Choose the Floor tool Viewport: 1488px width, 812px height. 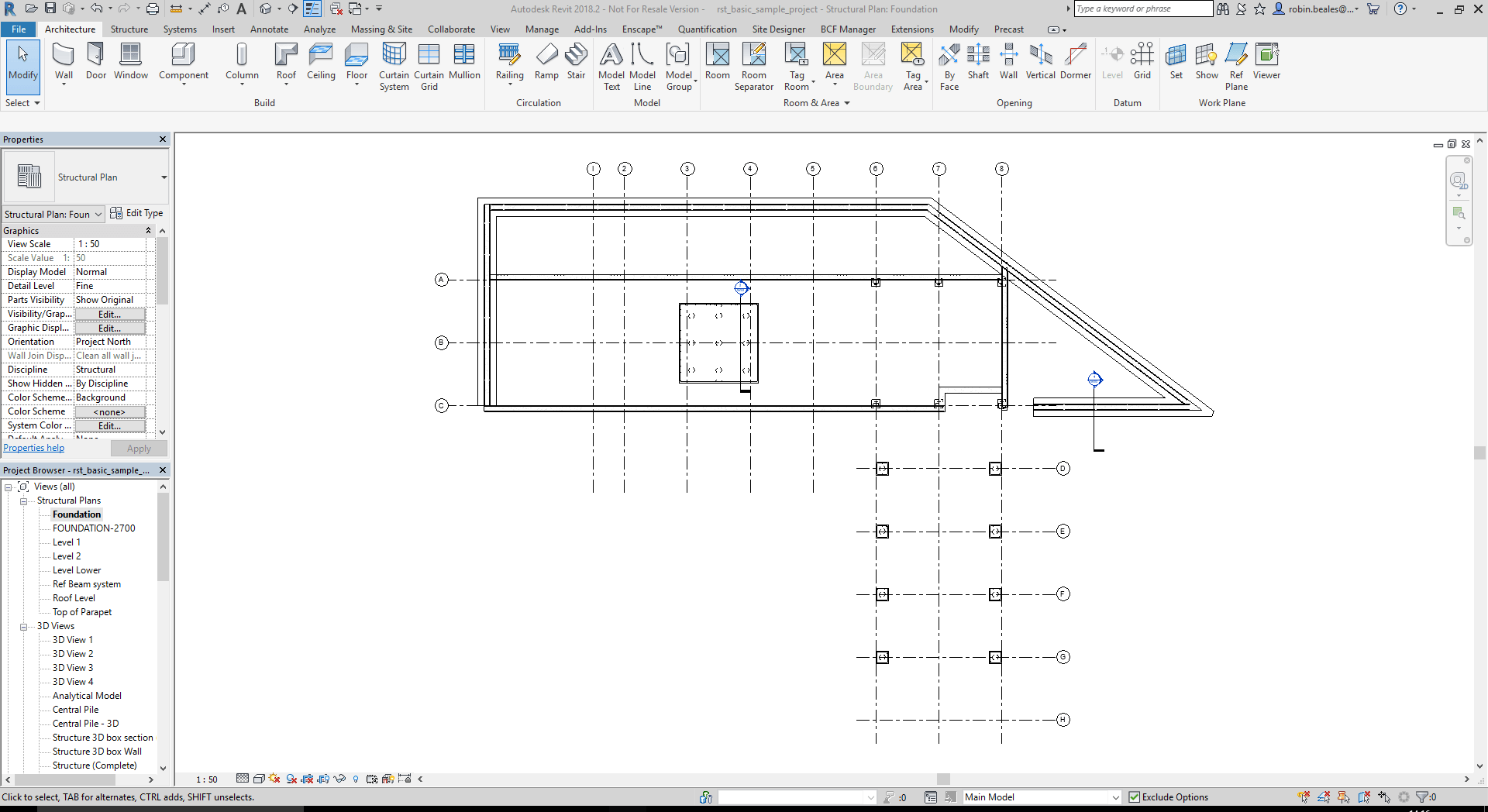point(356,62)
